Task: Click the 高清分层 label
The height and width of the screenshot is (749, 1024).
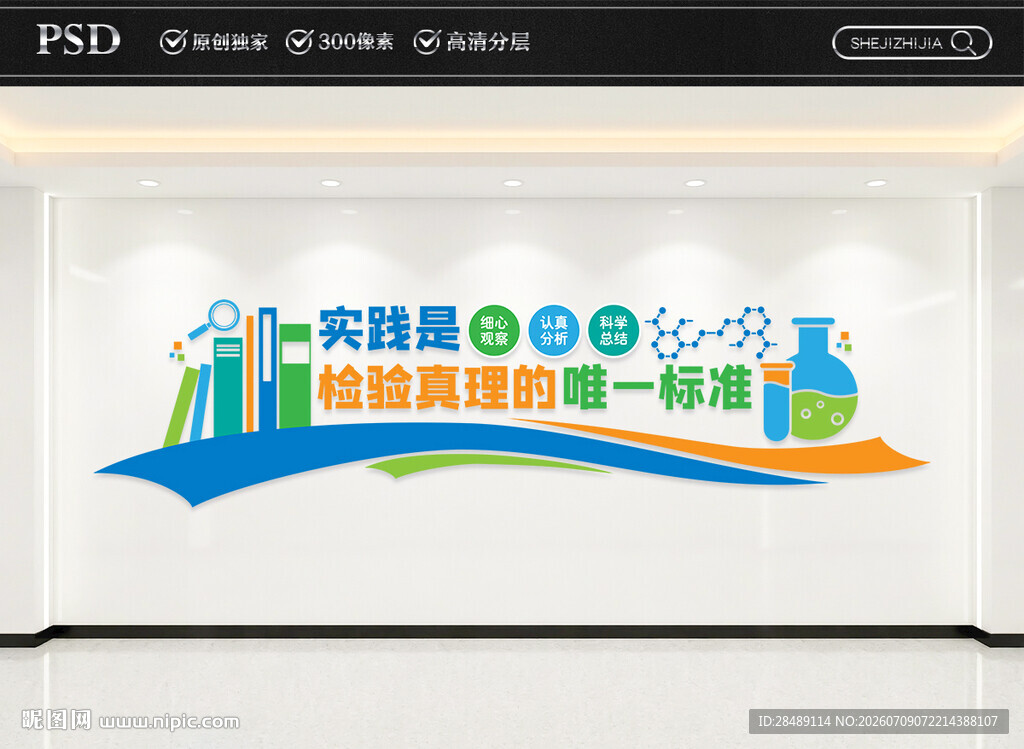Action: coord(488,42)
